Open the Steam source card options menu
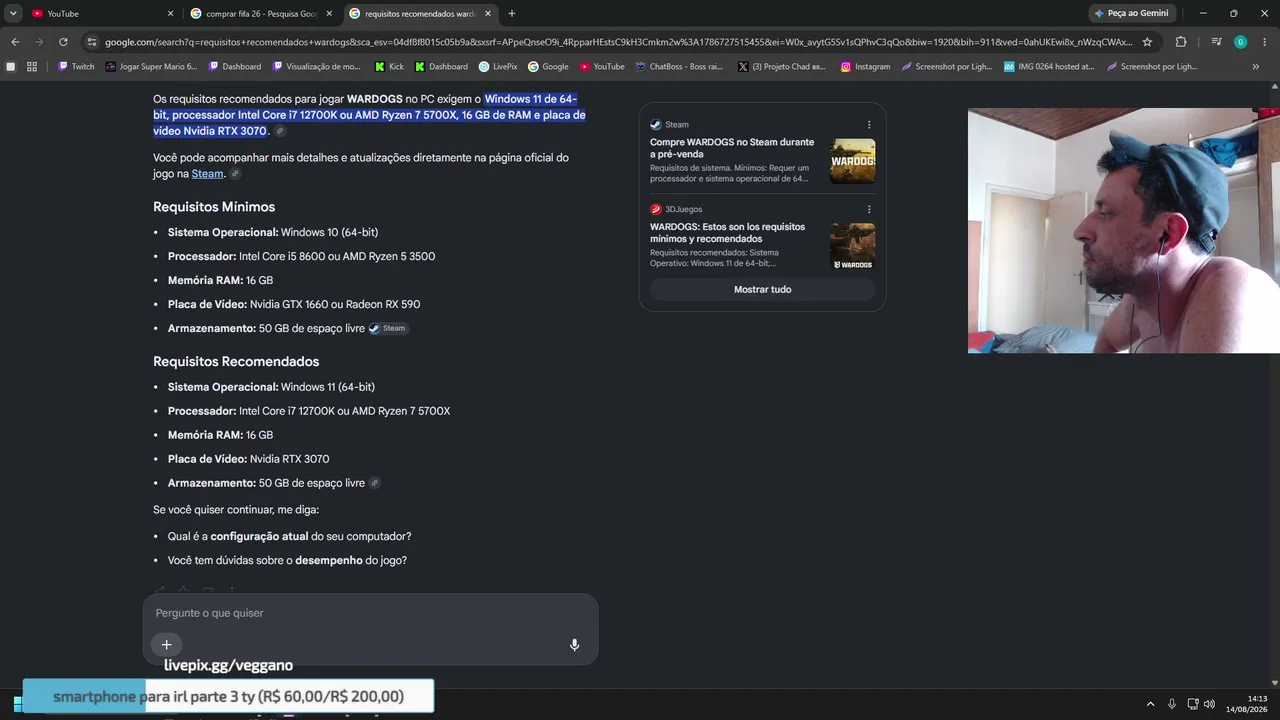Screen dimensions: 1280x720 coord(869,125)
